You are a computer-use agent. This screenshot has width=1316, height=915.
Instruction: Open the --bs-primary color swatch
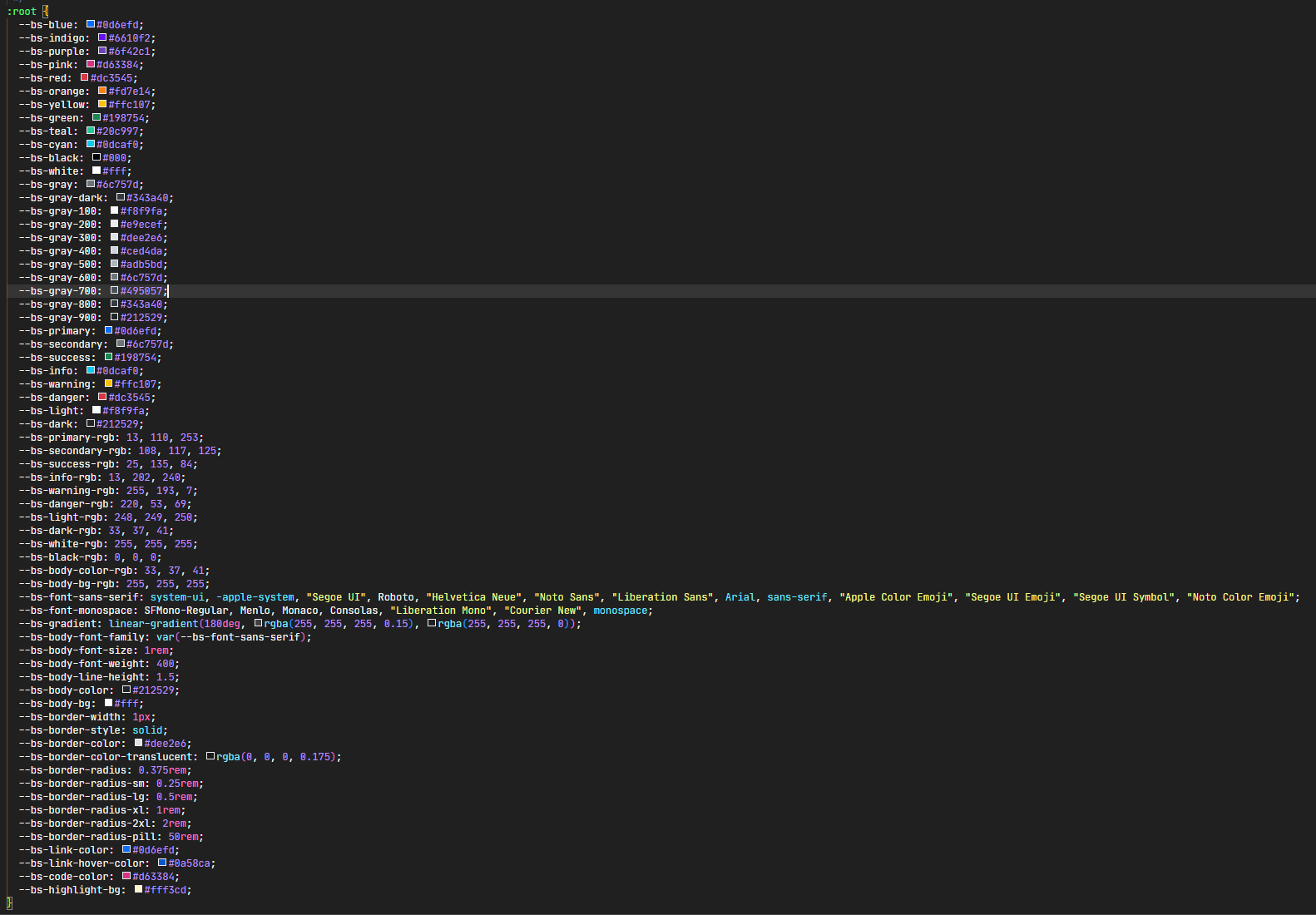point(108,330)
